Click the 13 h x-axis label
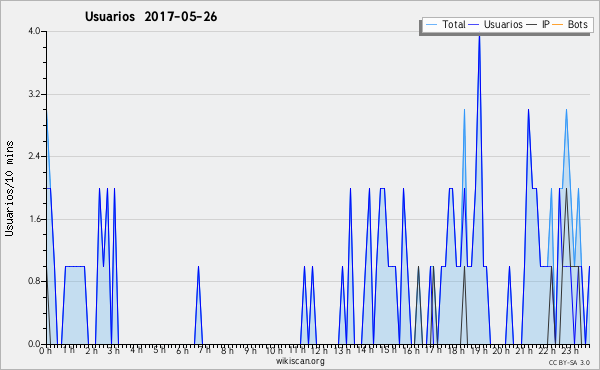The image size is (600, 370). coord(342,350)
